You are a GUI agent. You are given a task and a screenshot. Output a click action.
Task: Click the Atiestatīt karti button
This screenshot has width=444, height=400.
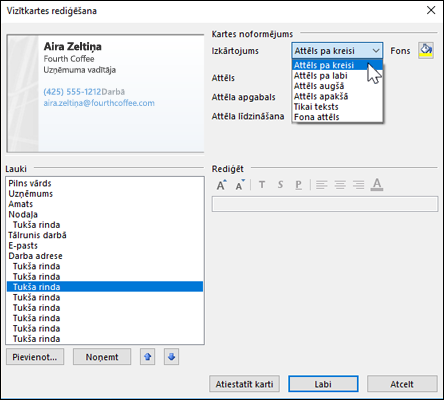point(244,384)
